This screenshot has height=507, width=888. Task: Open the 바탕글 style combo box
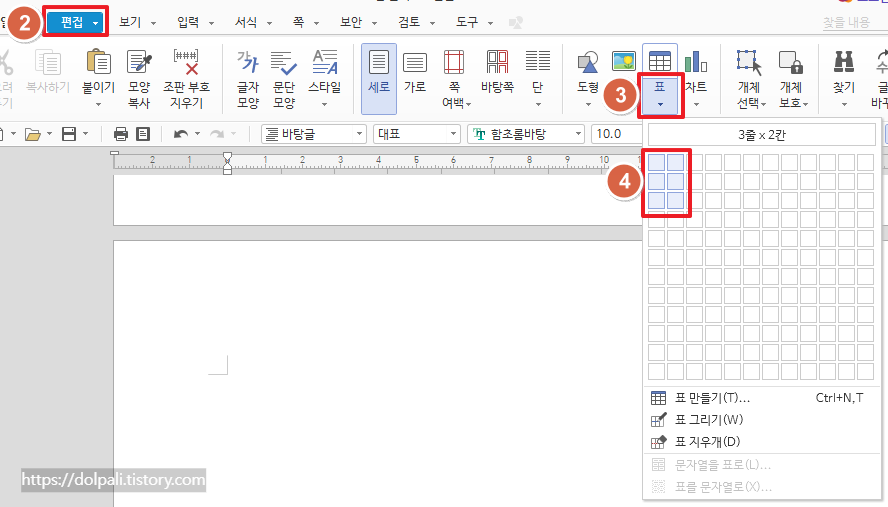[314, 134]
